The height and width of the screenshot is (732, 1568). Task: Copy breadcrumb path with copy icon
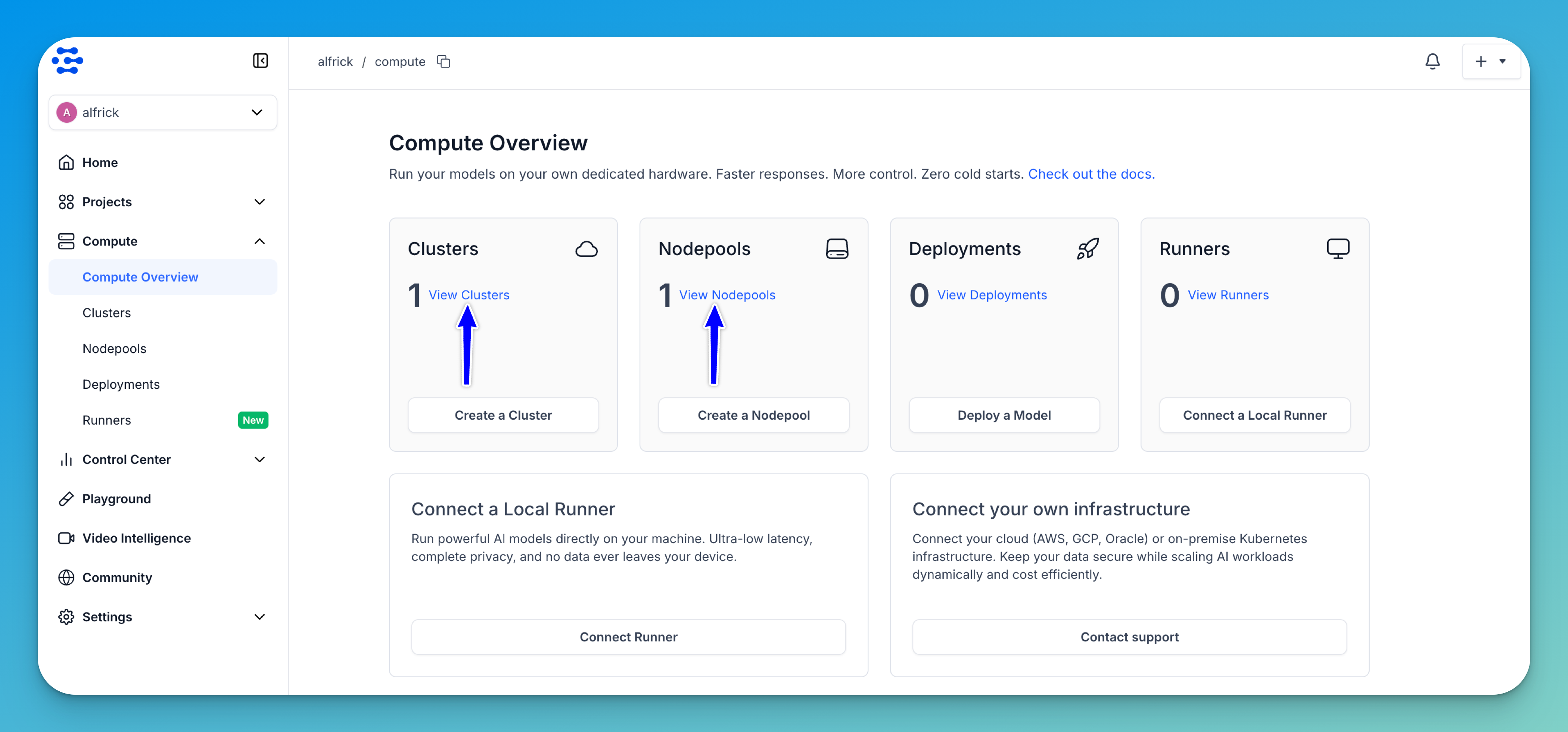[444, 62]
